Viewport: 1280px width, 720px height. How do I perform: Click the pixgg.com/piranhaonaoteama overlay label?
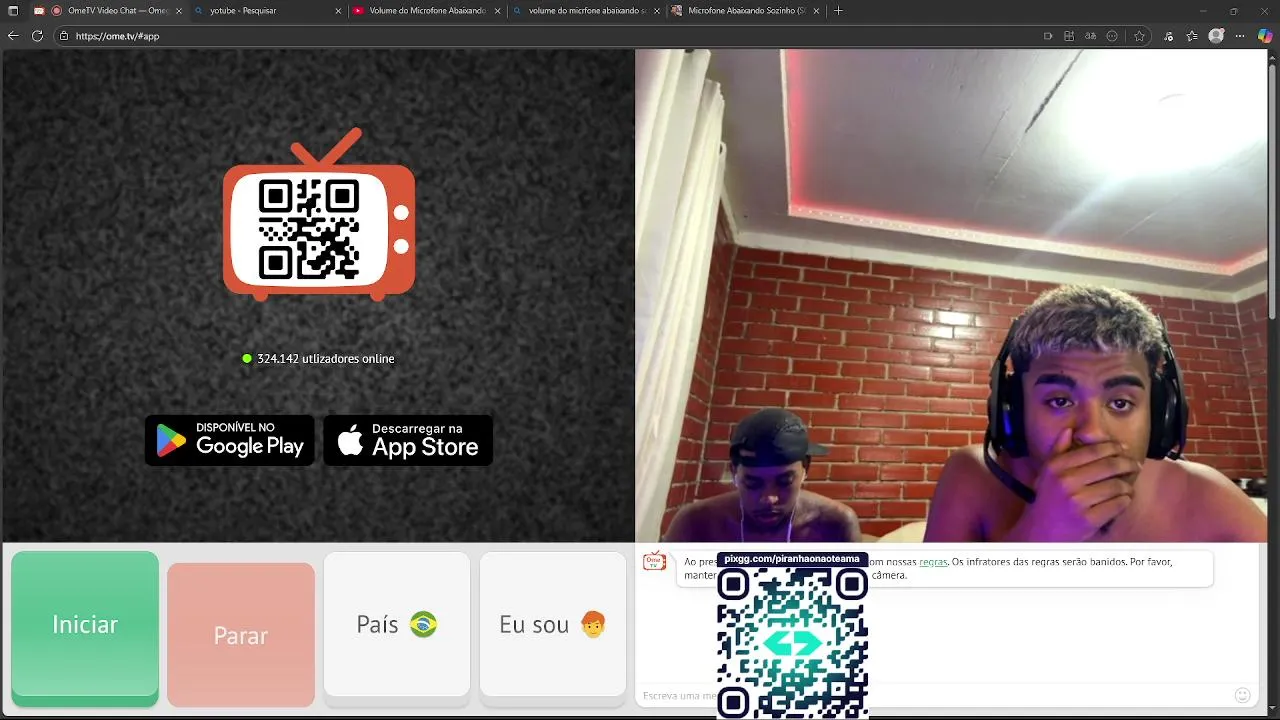[x=792, y=559]
